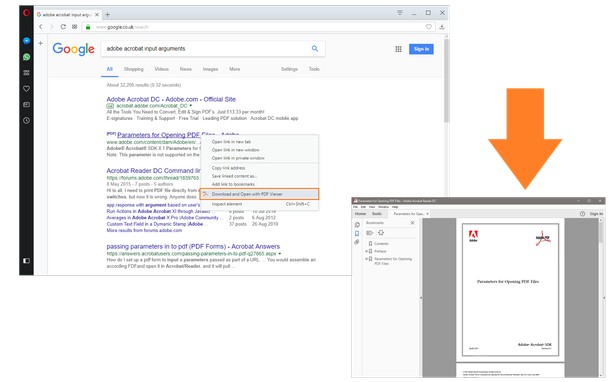Add a new tab with the plus button
The height and width of the screenshot is (382, 612).
pyautogui.click(x=107, y=15)
